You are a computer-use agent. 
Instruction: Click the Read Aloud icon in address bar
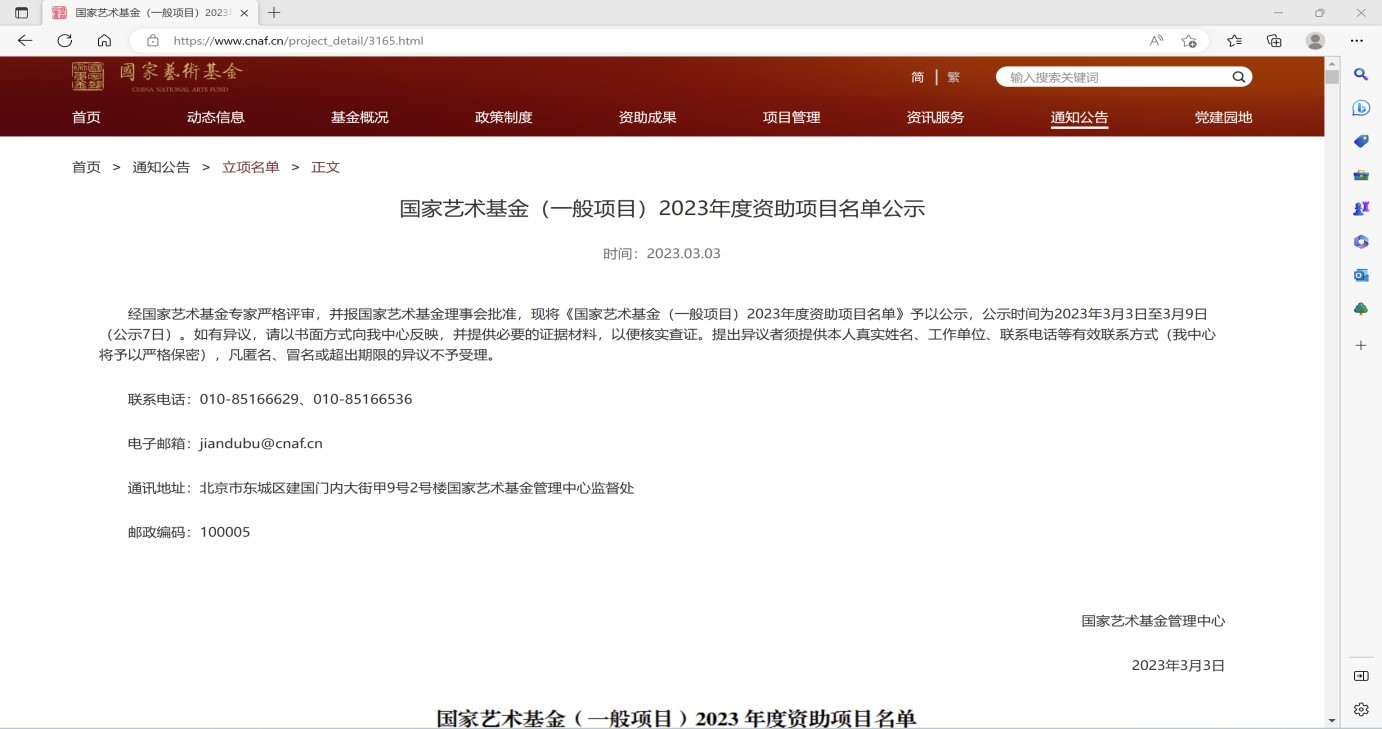[x=1156, y=41]
